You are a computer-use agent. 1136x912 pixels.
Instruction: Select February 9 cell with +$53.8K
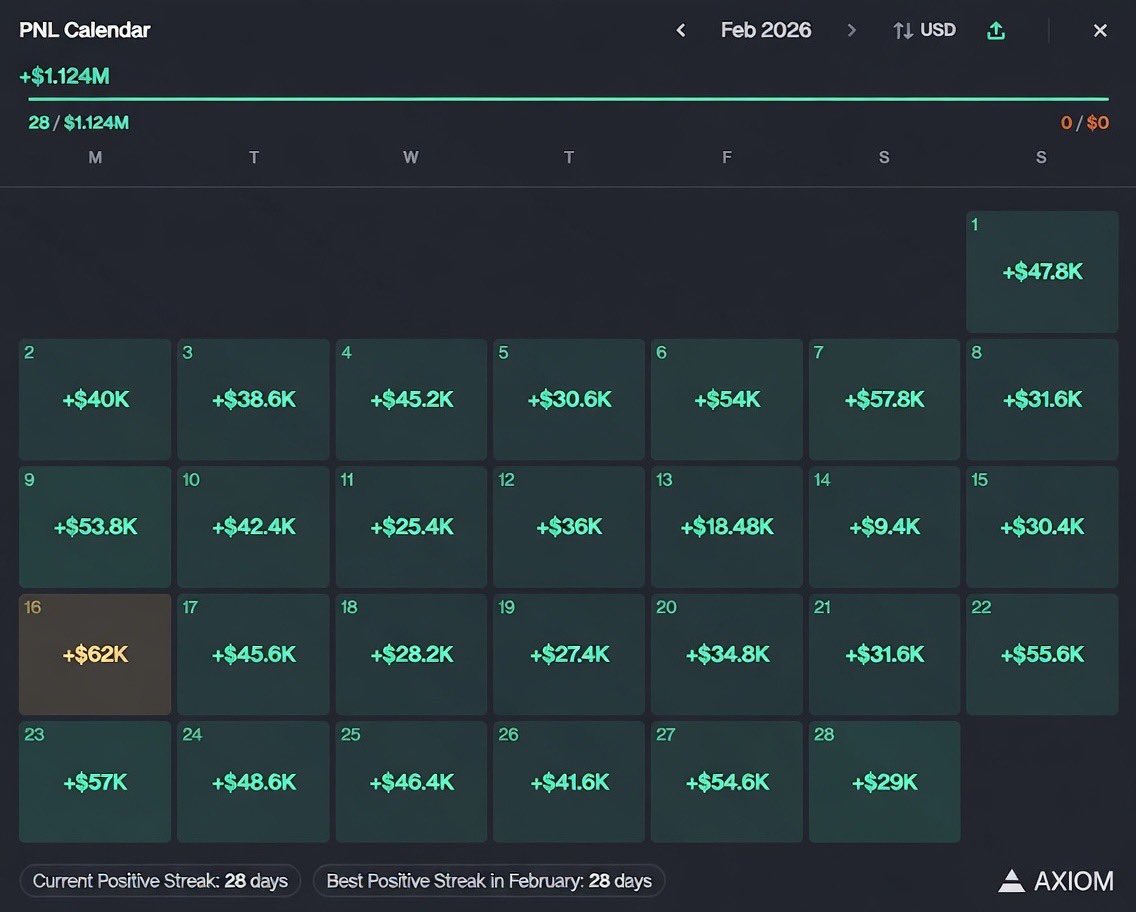95,527
